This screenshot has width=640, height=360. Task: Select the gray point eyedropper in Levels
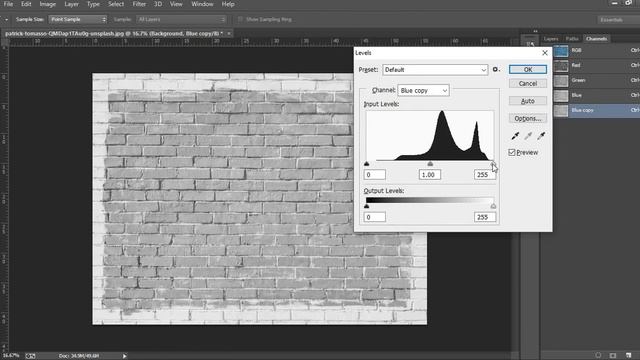tap(528, 136)
